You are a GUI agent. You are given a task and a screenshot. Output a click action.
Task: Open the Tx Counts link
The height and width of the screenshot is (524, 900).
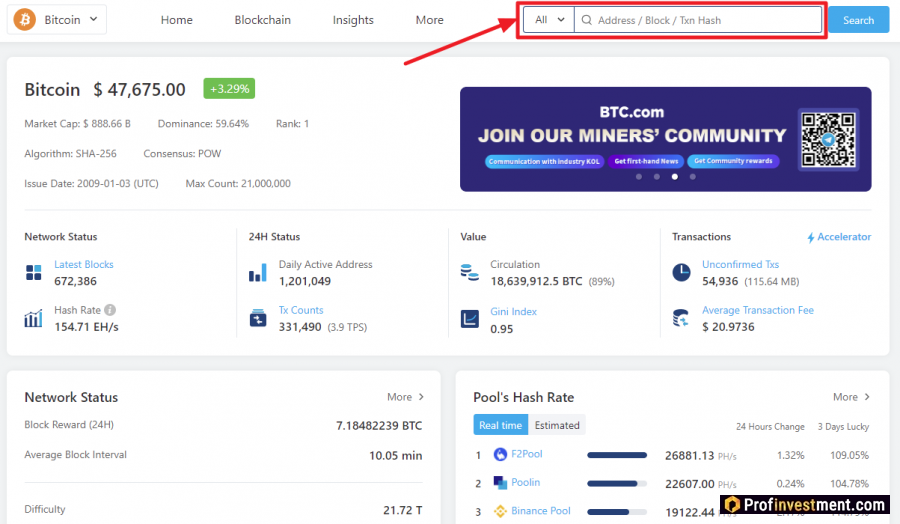pos(301,310)
